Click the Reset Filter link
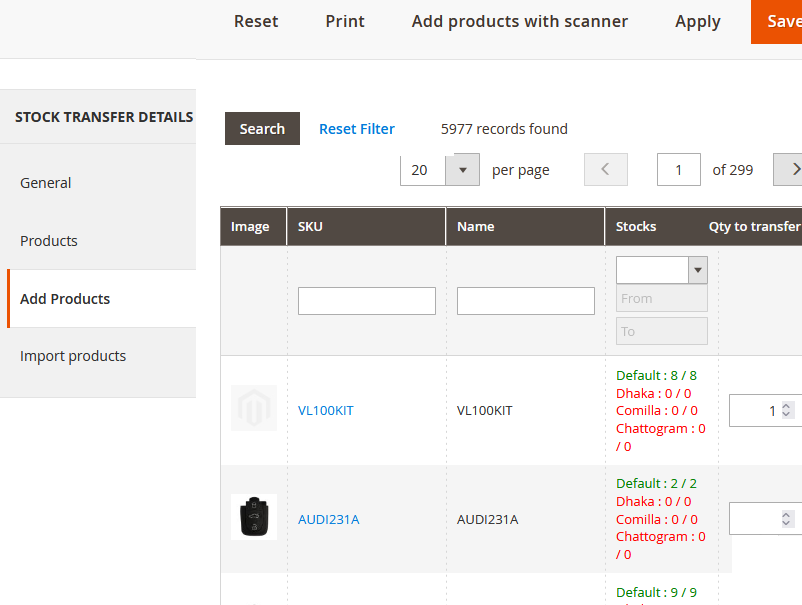802x605 pixels. click(357, 129)
